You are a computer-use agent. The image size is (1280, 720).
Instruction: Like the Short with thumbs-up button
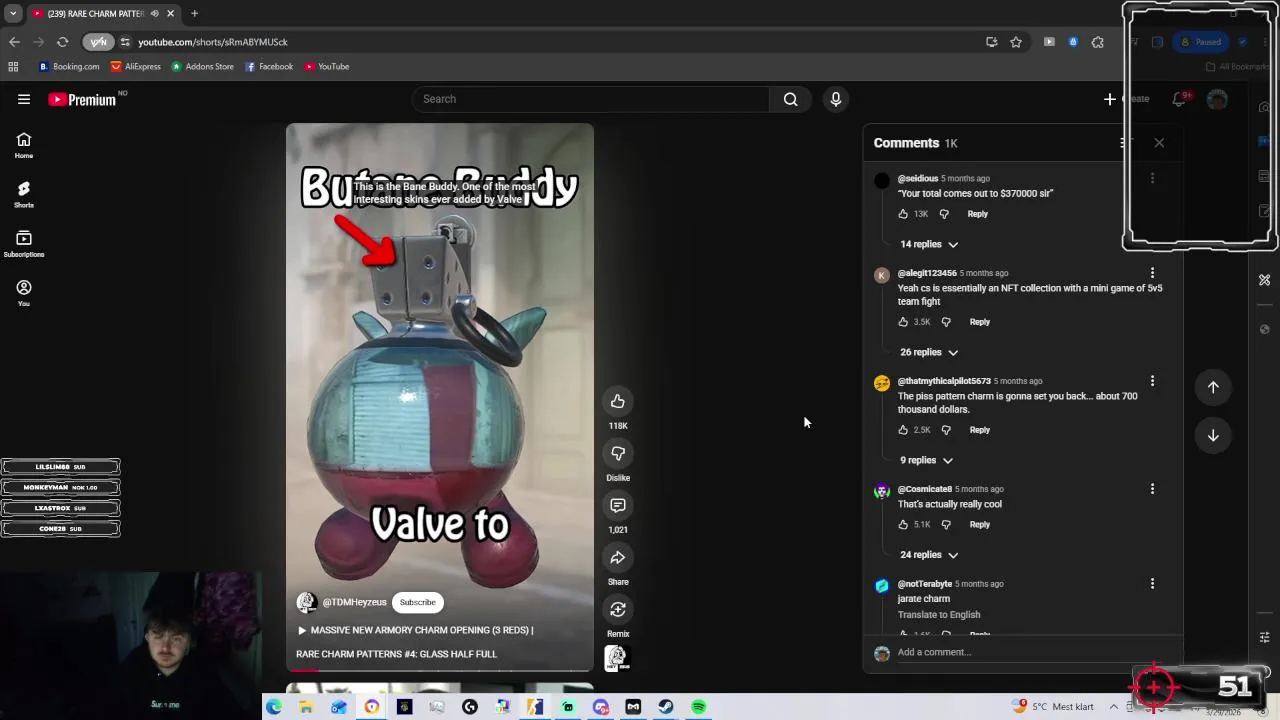618,402
